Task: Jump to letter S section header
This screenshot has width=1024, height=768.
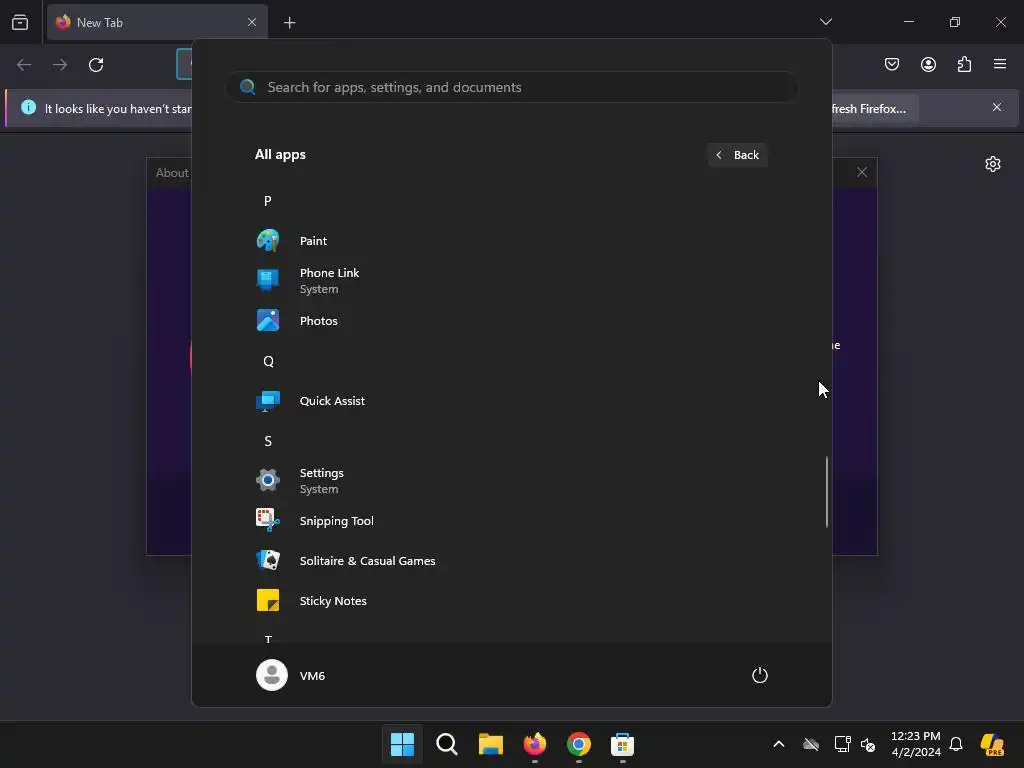Action: (268, 441)
